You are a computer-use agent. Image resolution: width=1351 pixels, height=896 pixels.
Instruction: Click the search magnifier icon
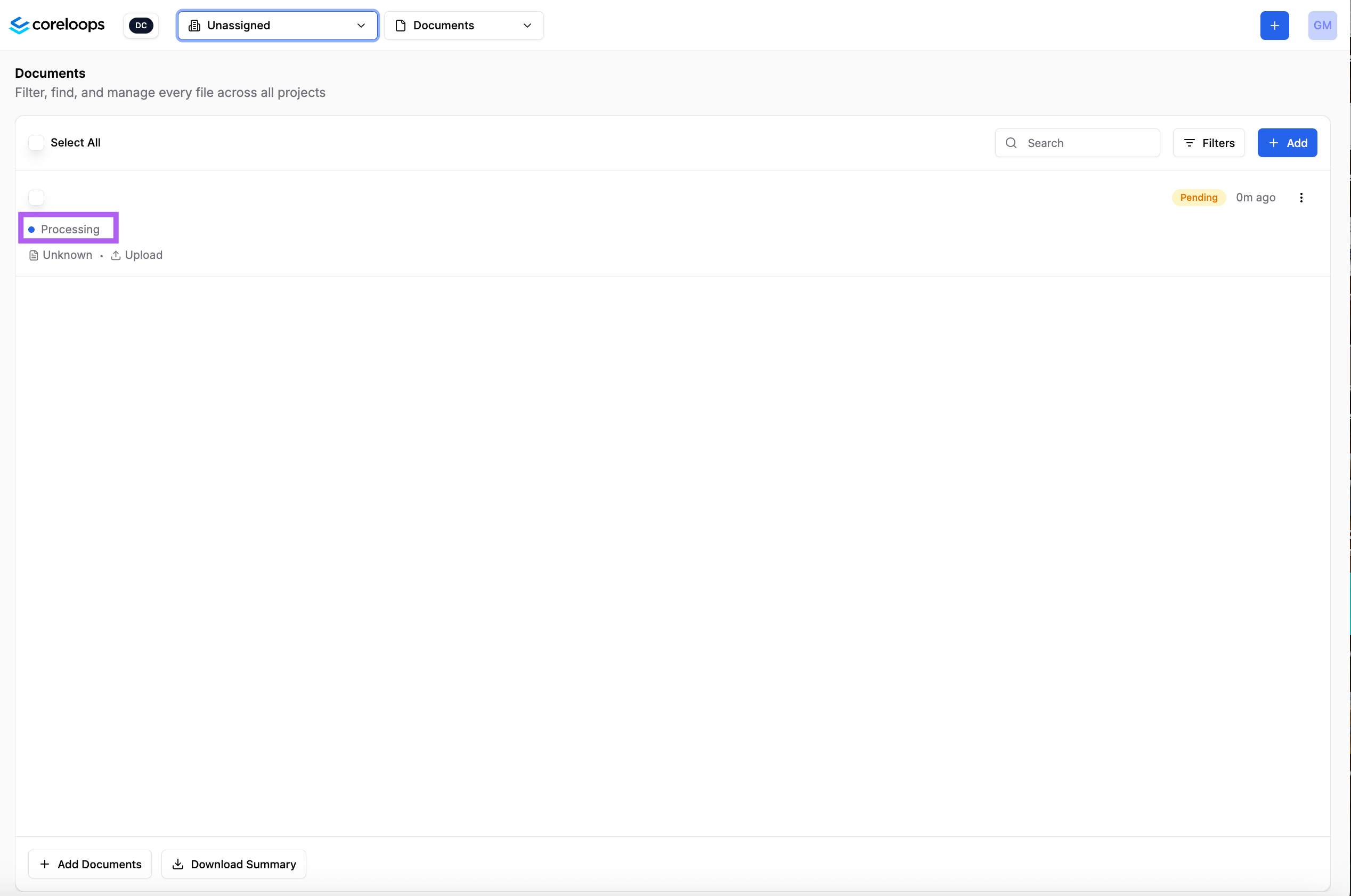[1011, 143]
